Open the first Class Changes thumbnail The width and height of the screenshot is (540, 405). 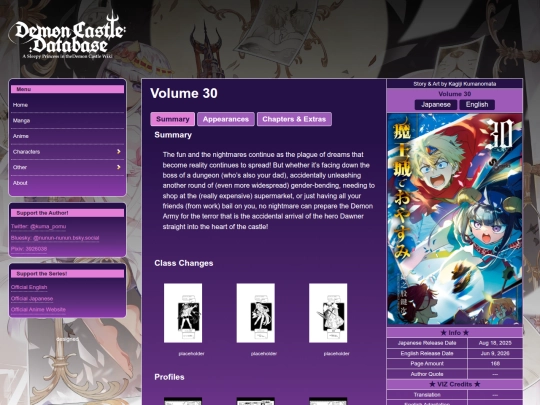pyautogui.click(x=183, y=313)
